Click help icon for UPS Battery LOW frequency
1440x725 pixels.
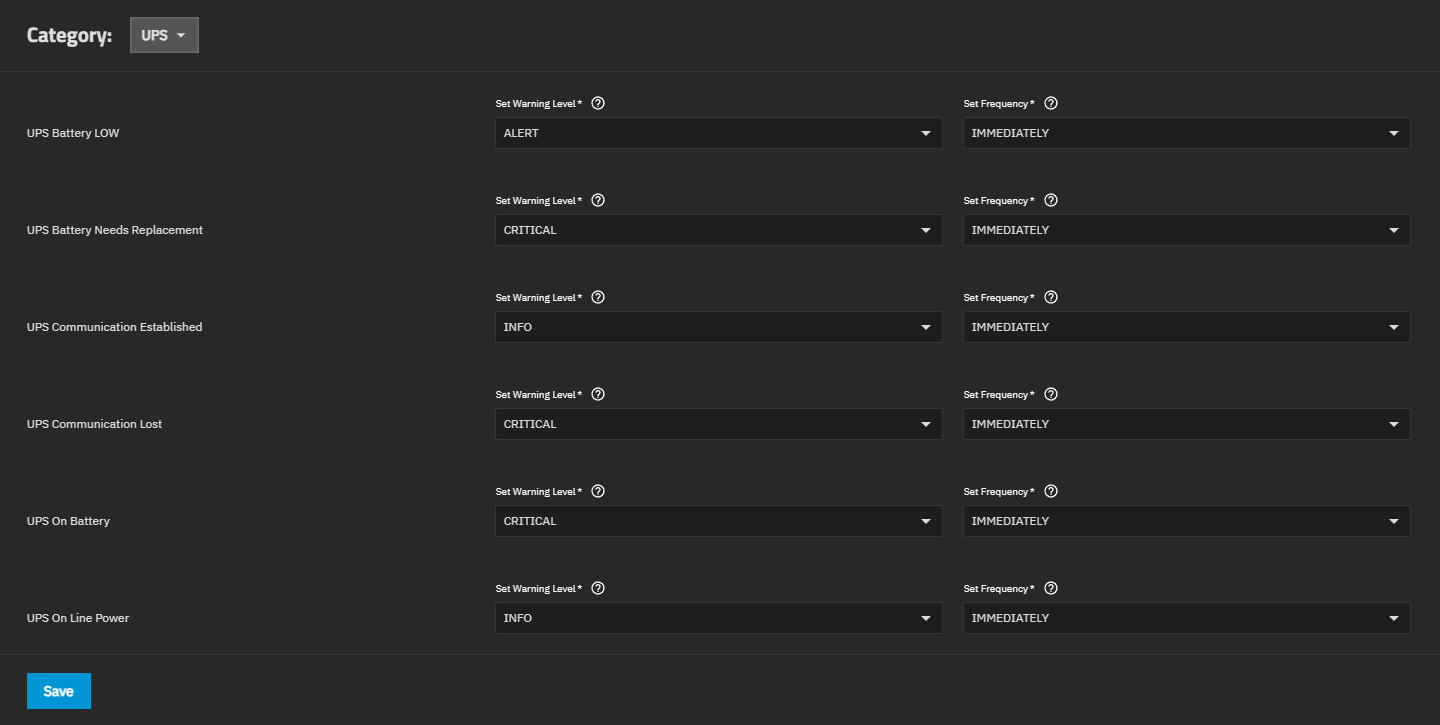click(1051, 103)
